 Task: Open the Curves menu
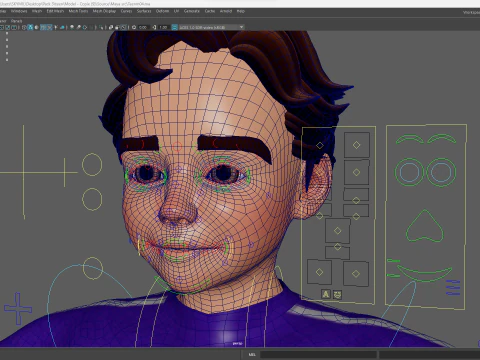point(126,11)
